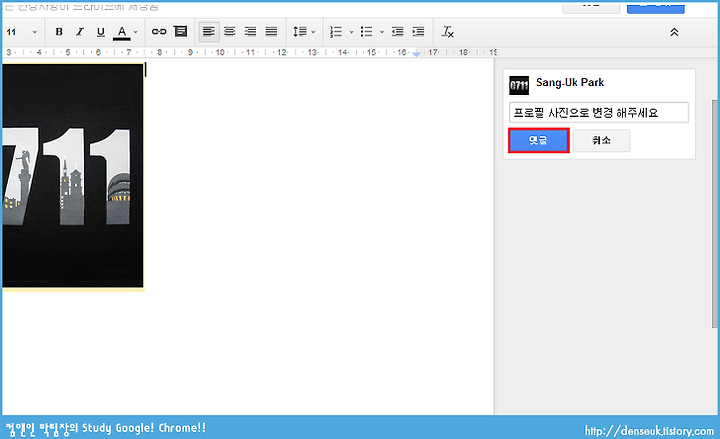The height and width of the screenshot is (439, 720).
Task: Click the 취소 cancel button
Action: click(601, 141)
